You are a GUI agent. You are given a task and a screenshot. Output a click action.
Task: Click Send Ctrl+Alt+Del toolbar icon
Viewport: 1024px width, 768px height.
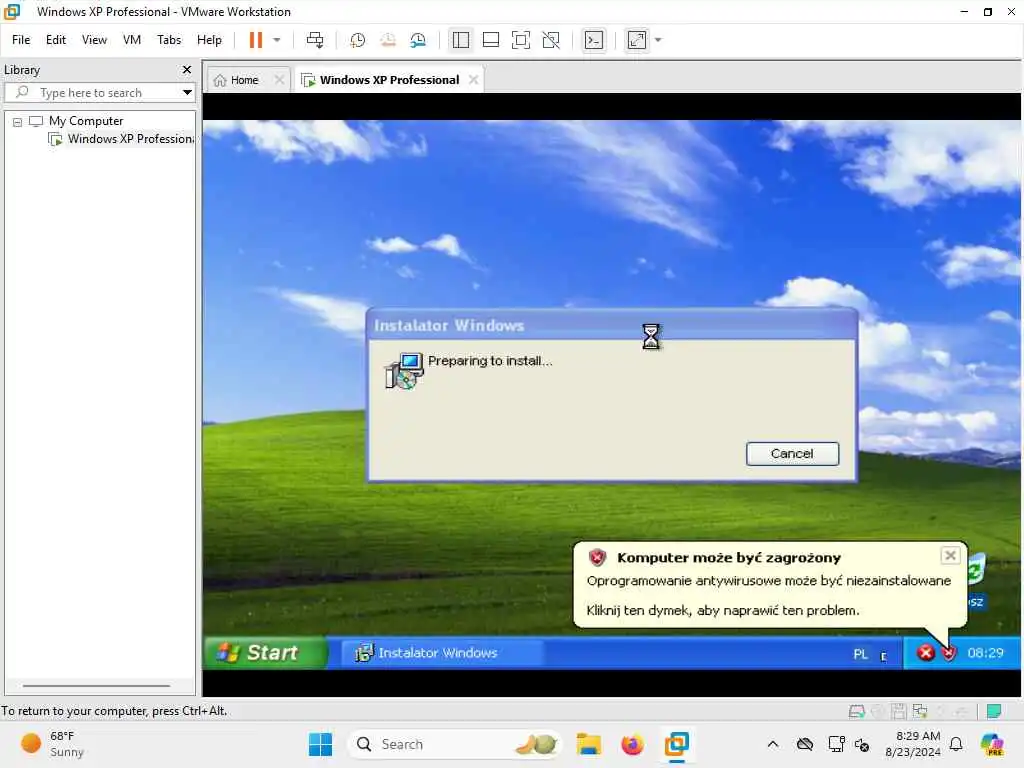pyautogui.click(x=315, y=40)
